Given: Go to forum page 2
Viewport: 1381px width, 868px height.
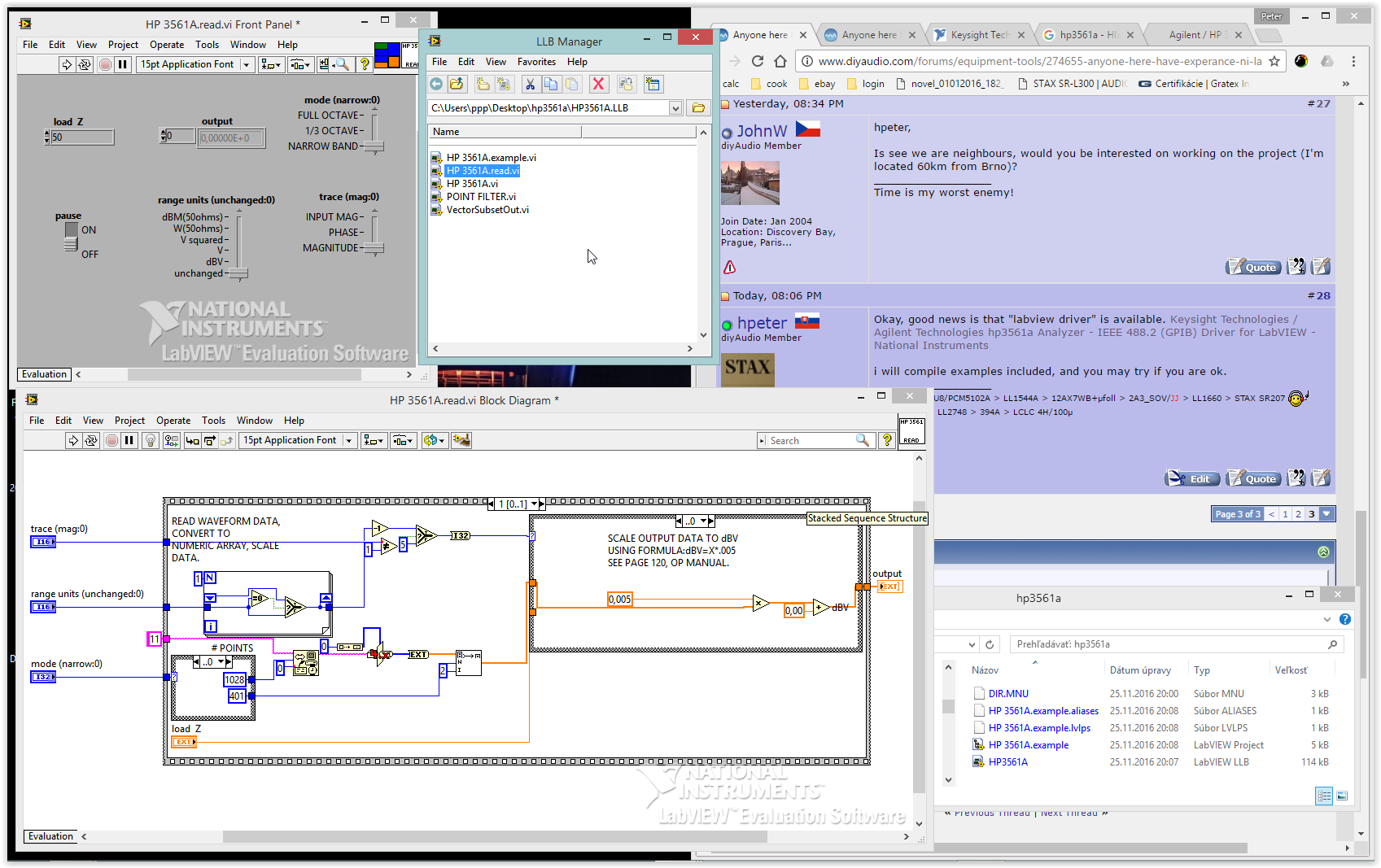Looking at the screenshot, I should [1298, 514].
